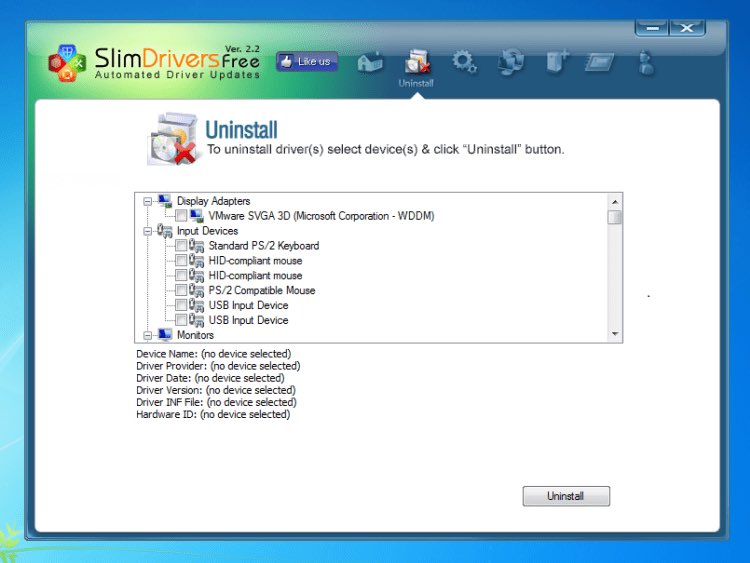Select Standard PS/2 Keyboard text
The width and height of the screenshot is (750, 563).
click(264, 246)
